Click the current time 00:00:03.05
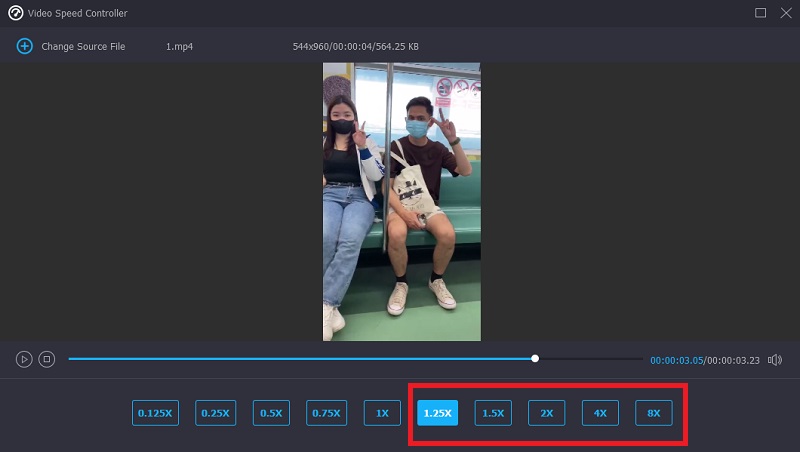Viewport: 800px width, 452px height. point(677,361)
